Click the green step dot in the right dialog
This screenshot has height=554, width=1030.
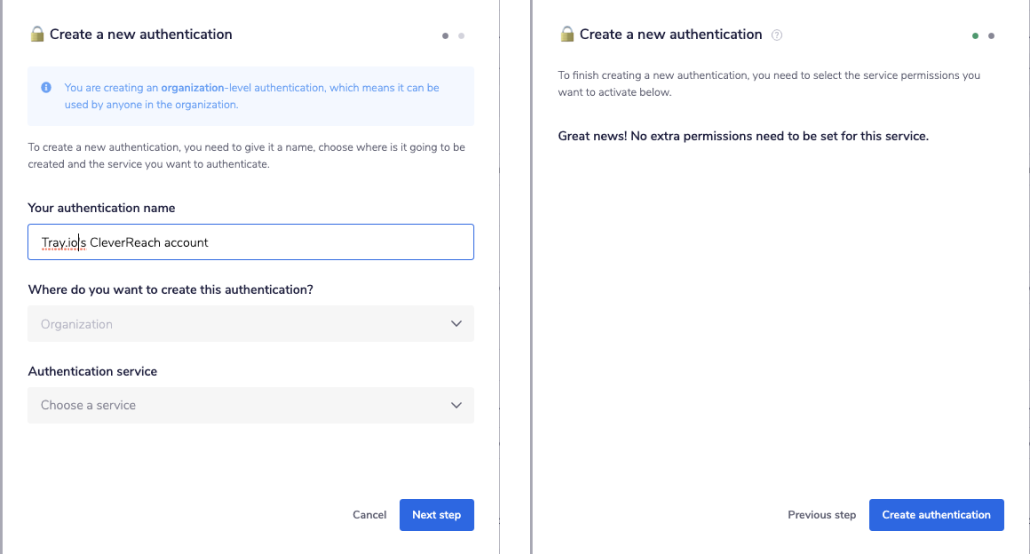(x=975, y=36)
